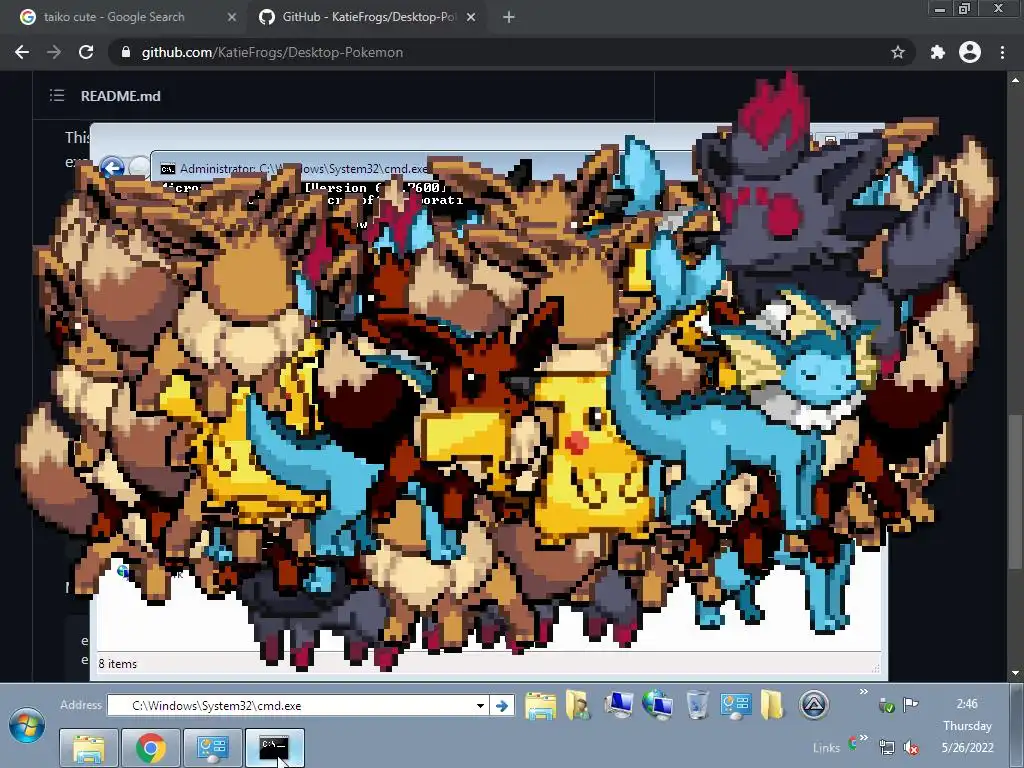Select the GitHub KatieFrogs Desktop-Pokemon tab
1024x768 pixels.
pos(366,17)
